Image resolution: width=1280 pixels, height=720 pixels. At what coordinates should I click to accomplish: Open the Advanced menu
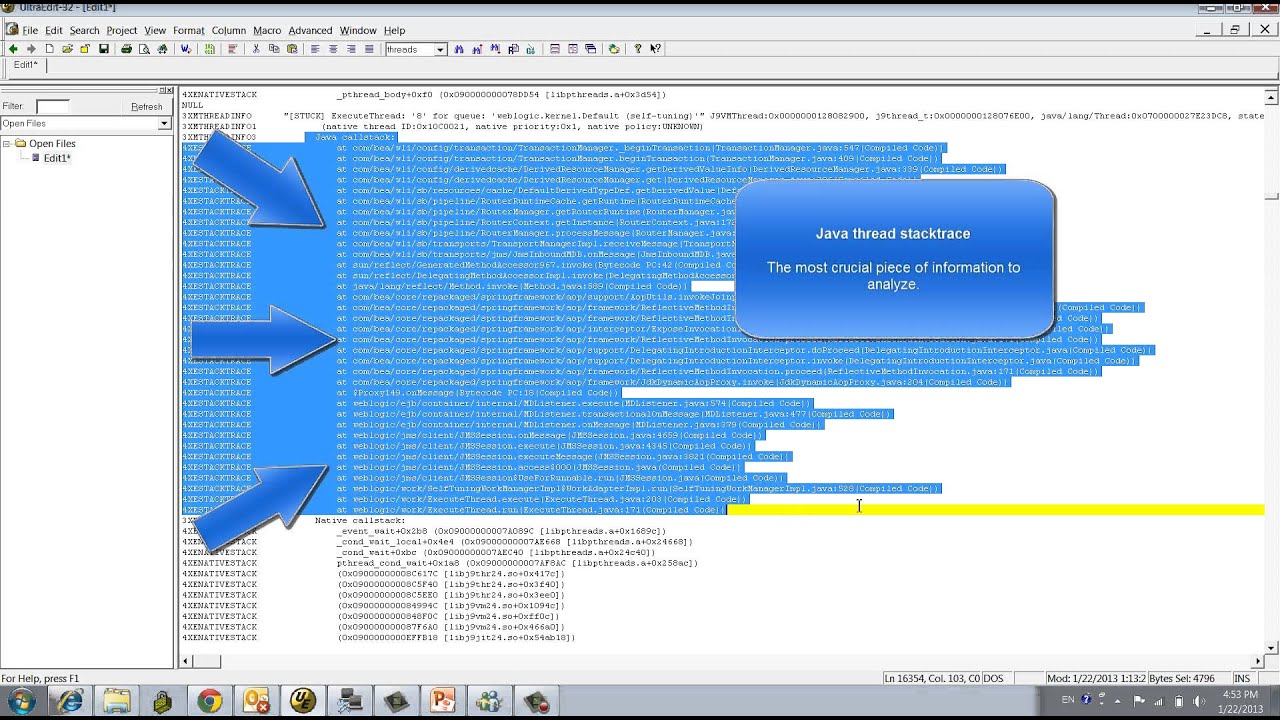coord(310,30)
